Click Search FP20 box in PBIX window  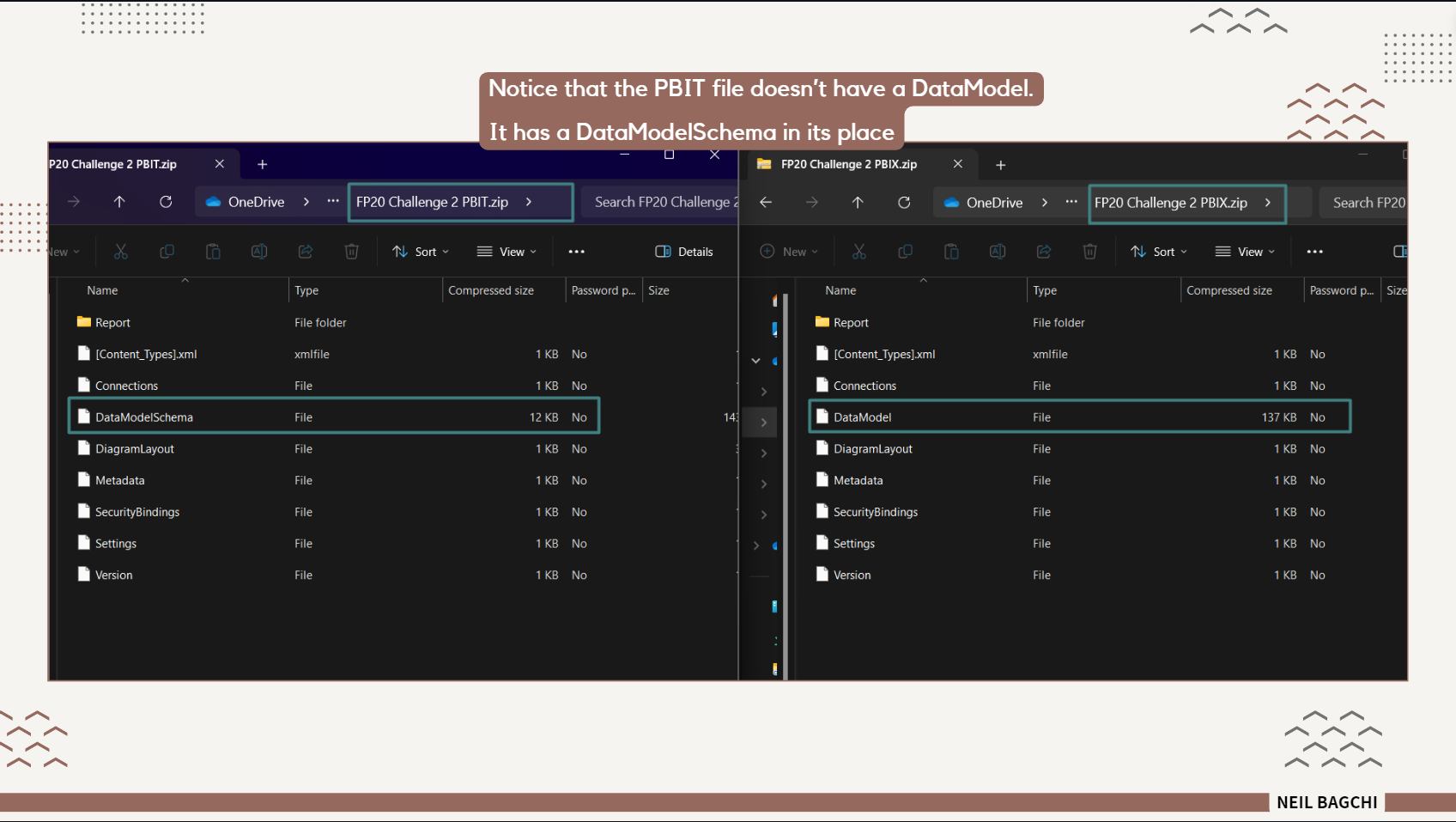[1363, 203]
